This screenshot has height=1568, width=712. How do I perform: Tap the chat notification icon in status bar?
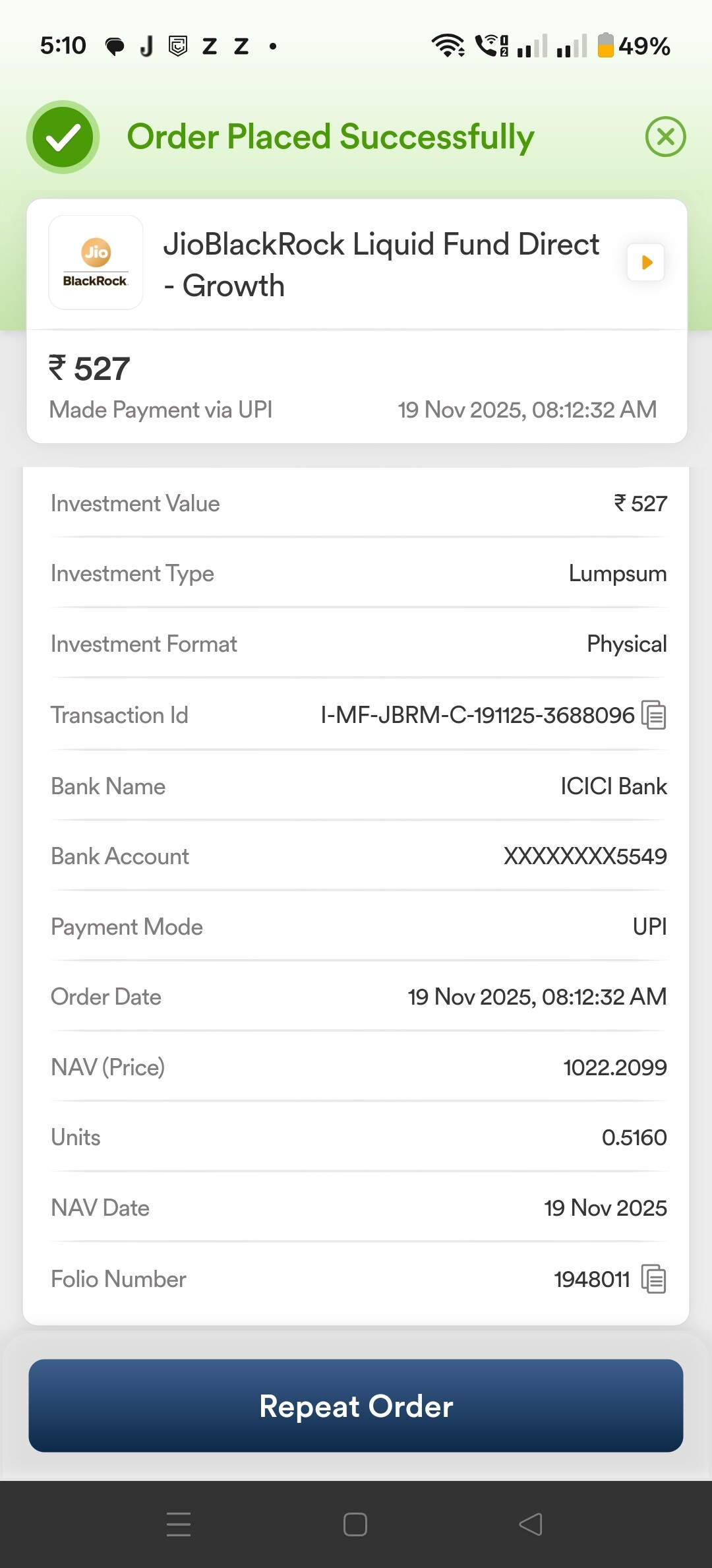pyautogui.click(x=115, y=46)
